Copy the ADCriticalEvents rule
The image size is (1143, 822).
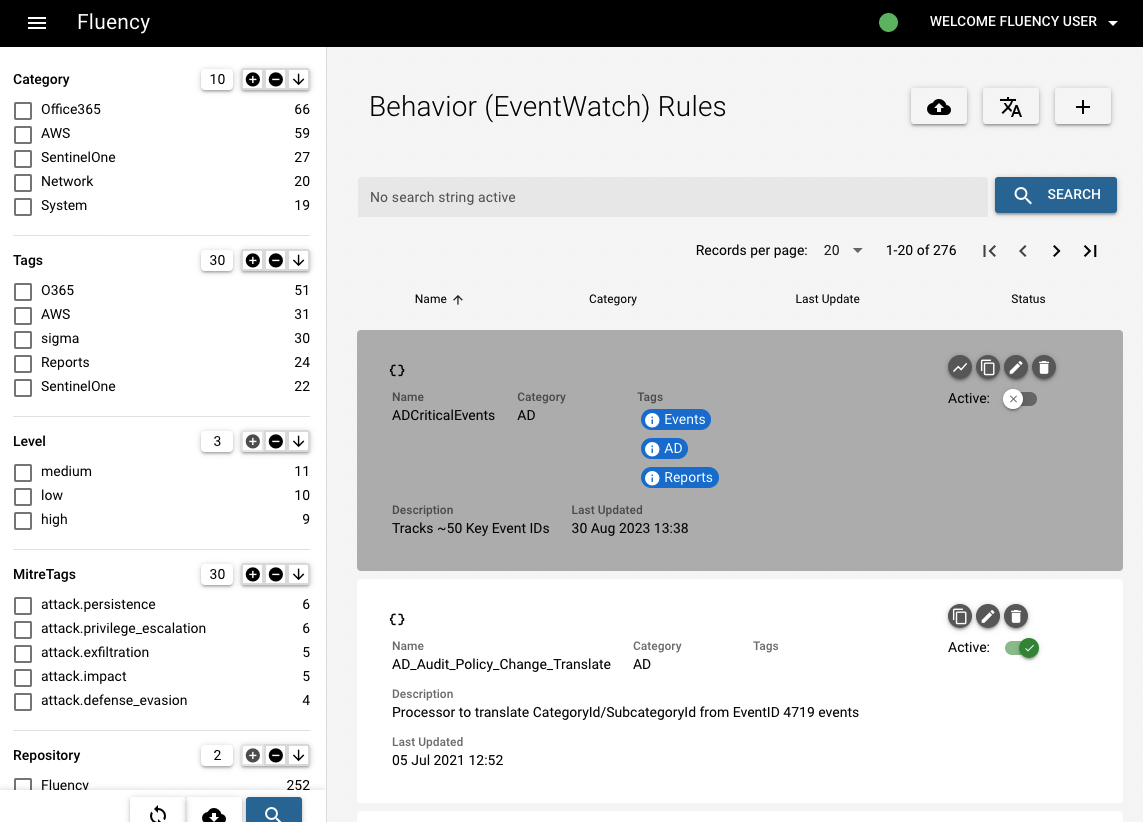(x=988, y=367)
